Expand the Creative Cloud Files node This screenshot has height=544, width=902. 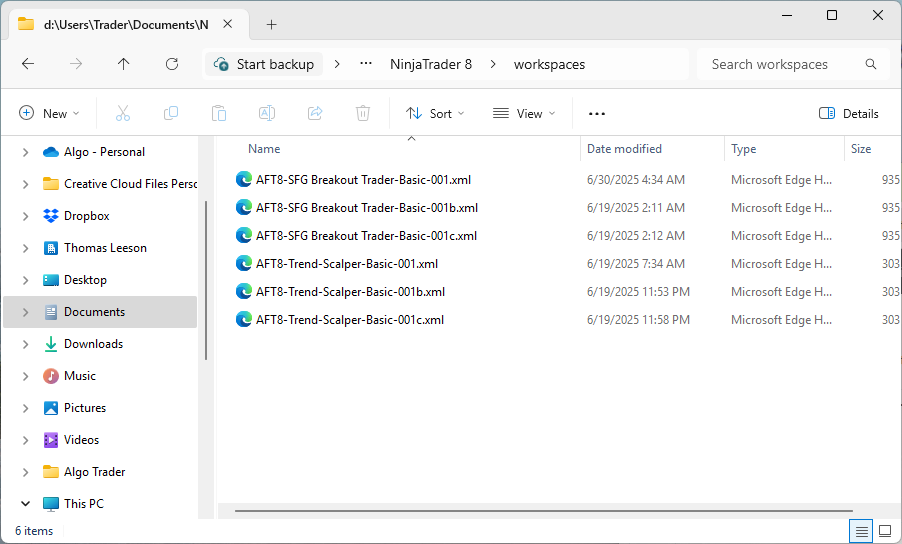(x=25, y=184)
